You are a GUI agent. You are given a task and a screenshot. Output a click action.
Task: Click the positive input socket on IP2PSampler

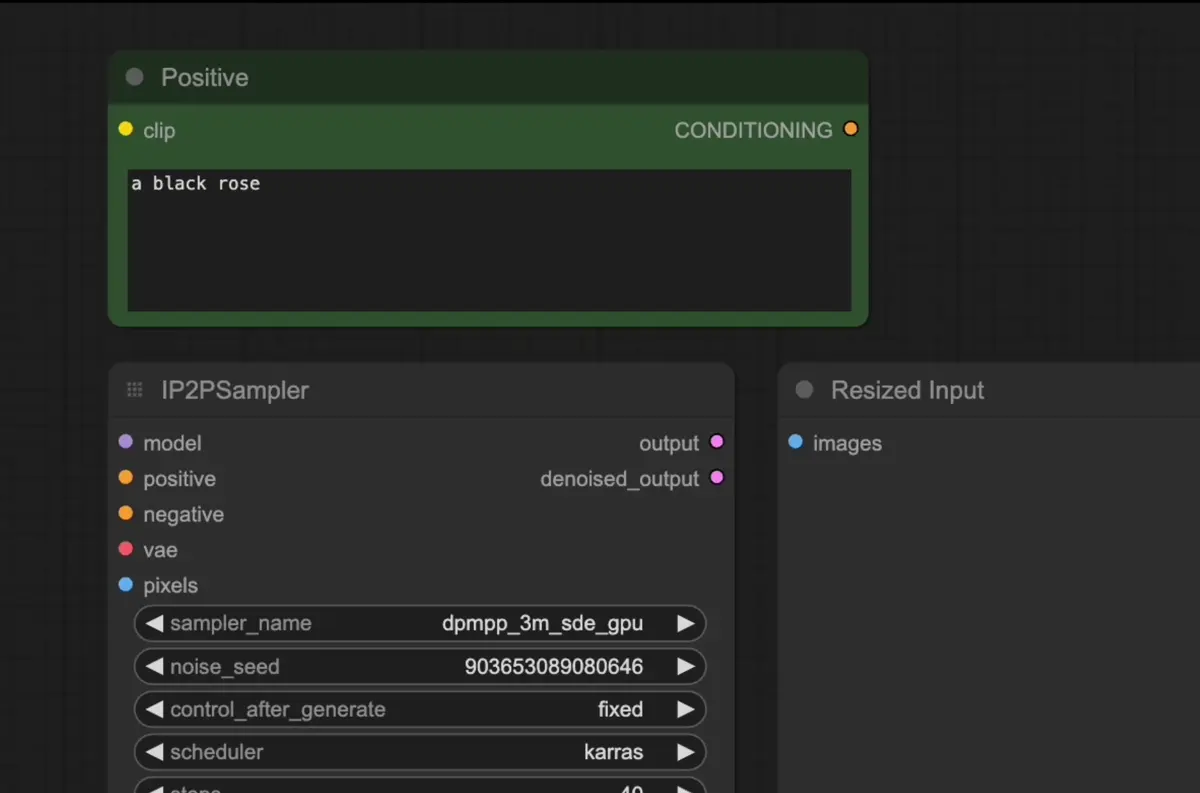click(x=125, y=478)
